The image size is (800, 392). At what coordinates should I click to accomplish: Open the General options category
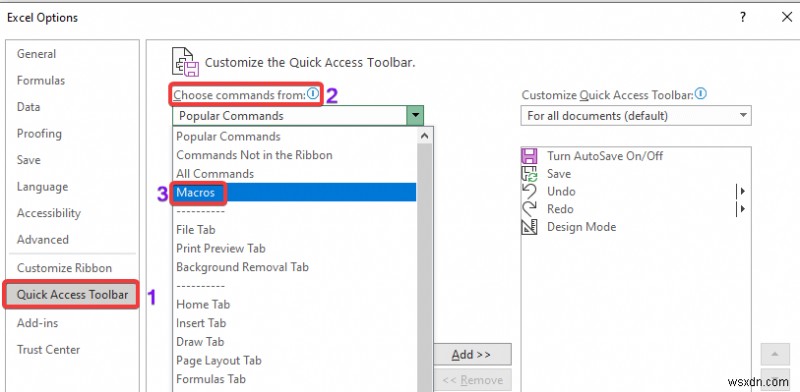[36, 54]
